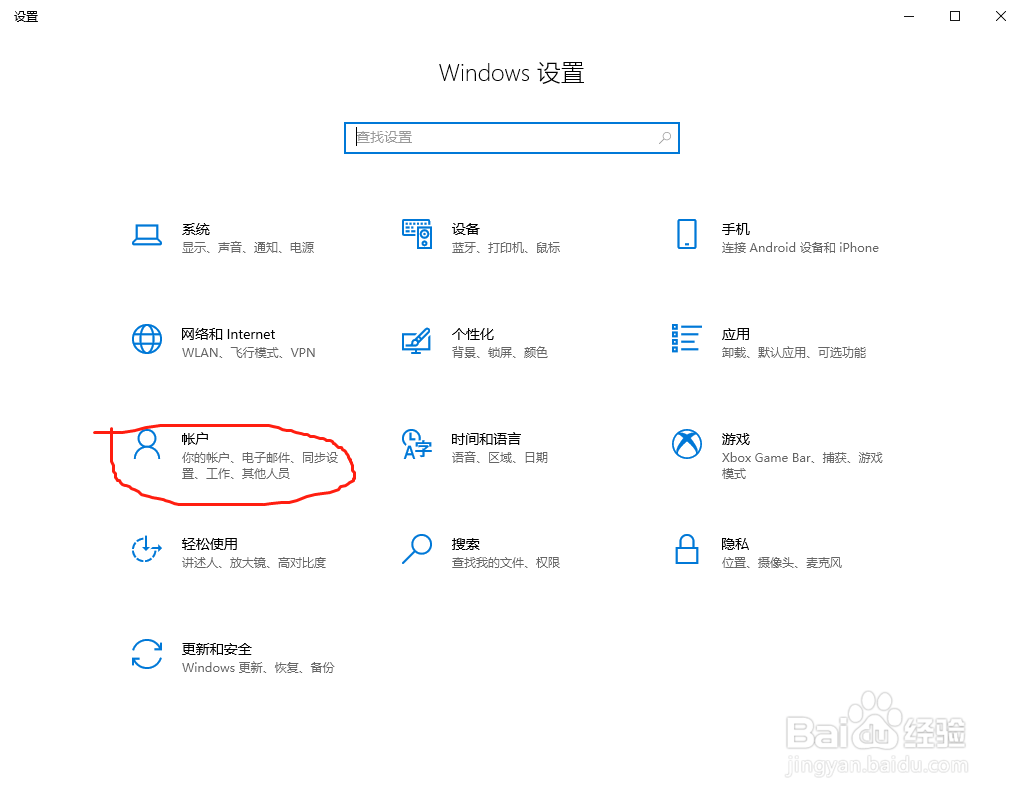The width and height of the screenshot is (1024, 800).
Task: Open the 手机 settings title
Action: pyautogui.click(x=735, y=229)
